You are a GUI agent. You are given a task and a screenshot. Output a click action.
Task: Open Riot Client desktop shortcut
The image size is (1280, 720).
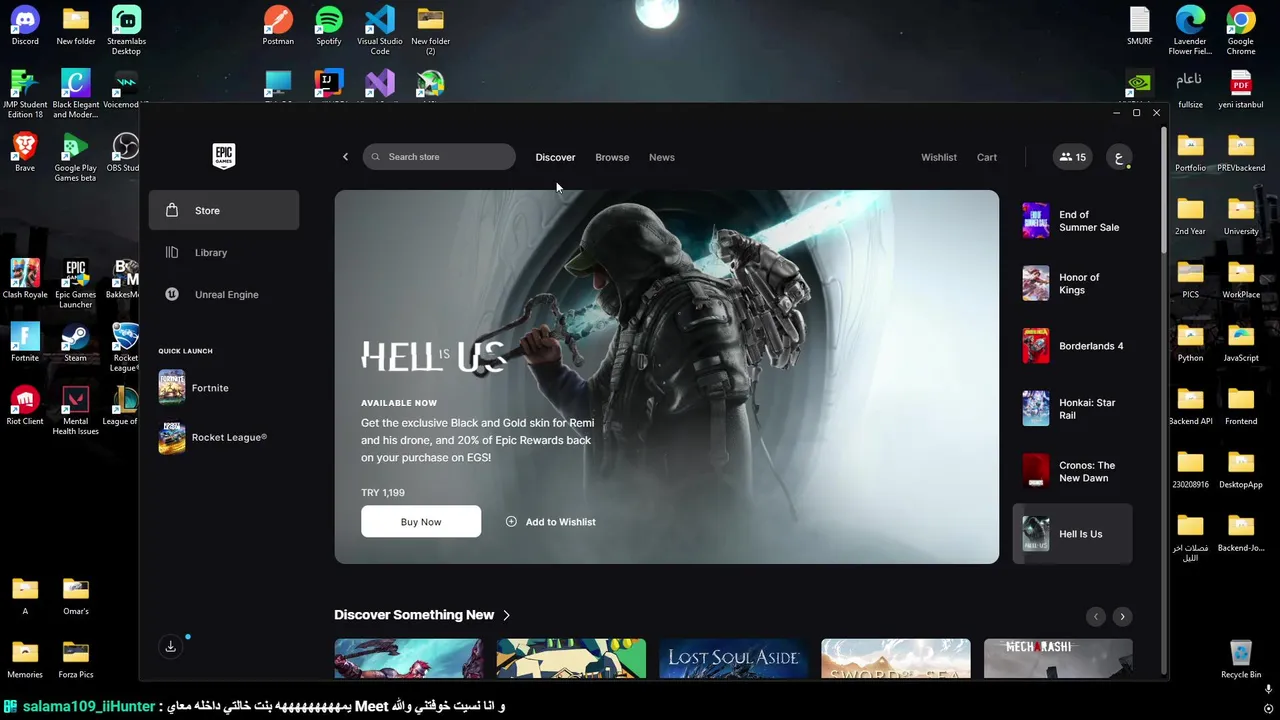pyautogui.click(x=25, y=405)
